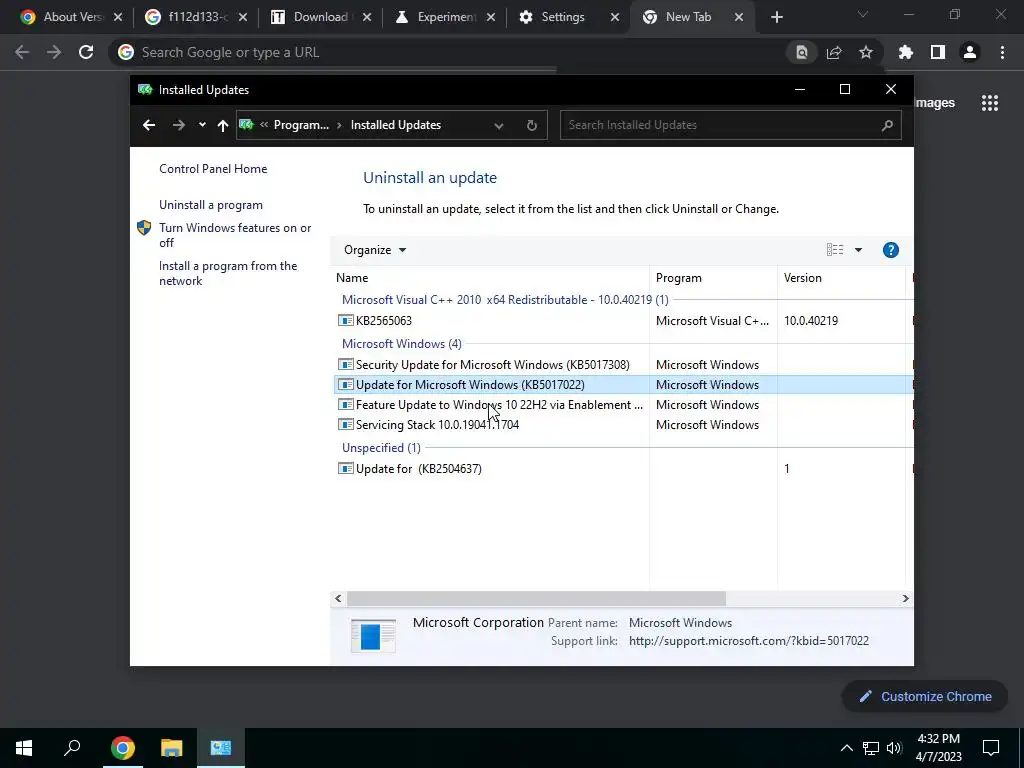The height and width of the screenshot is (768, 1024).
Task: Click the horizontal scrollbar left arrow
Action: (x=338, y=598)
